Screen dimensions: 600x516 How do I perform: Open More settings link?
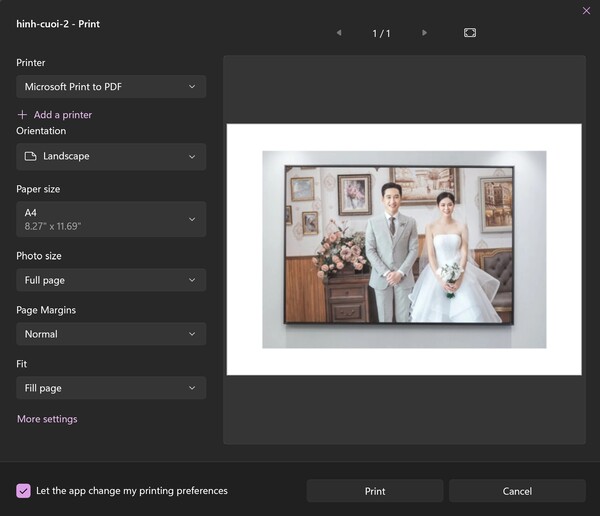47,419
